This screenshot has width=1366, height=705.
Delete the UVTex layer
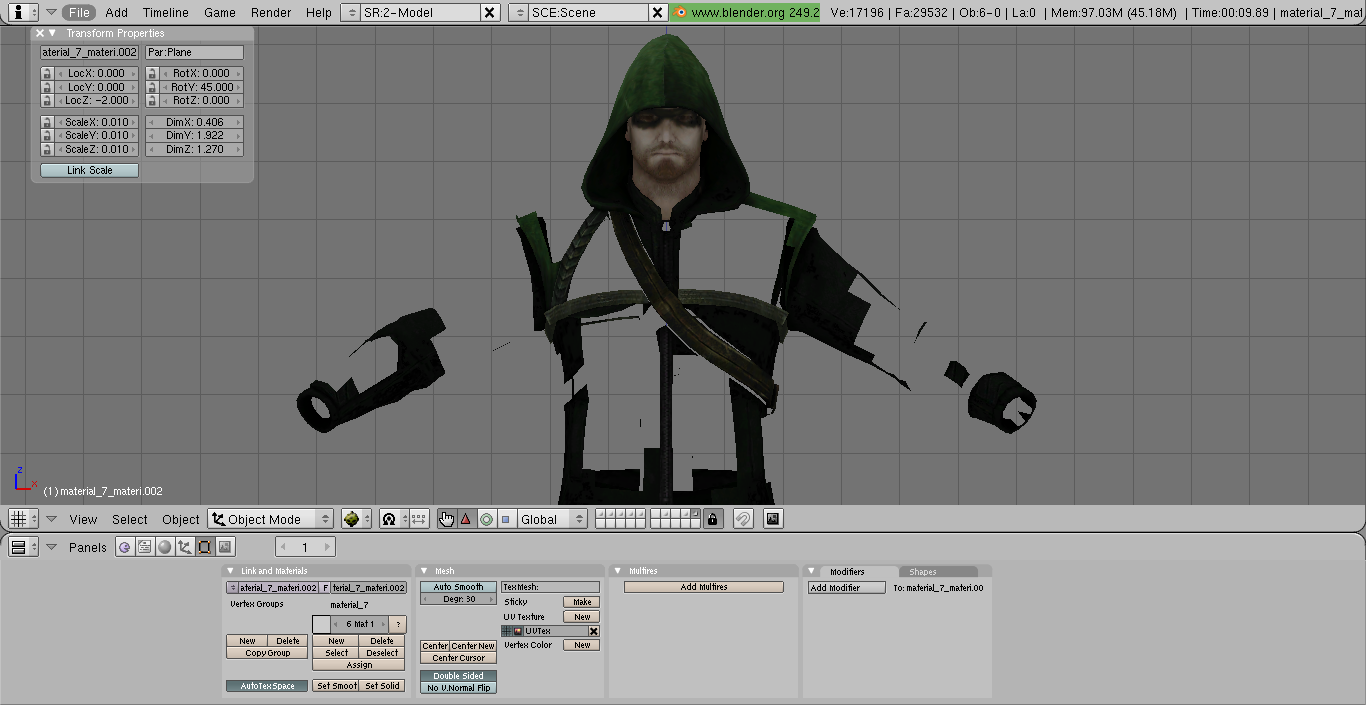click(593, 631)
